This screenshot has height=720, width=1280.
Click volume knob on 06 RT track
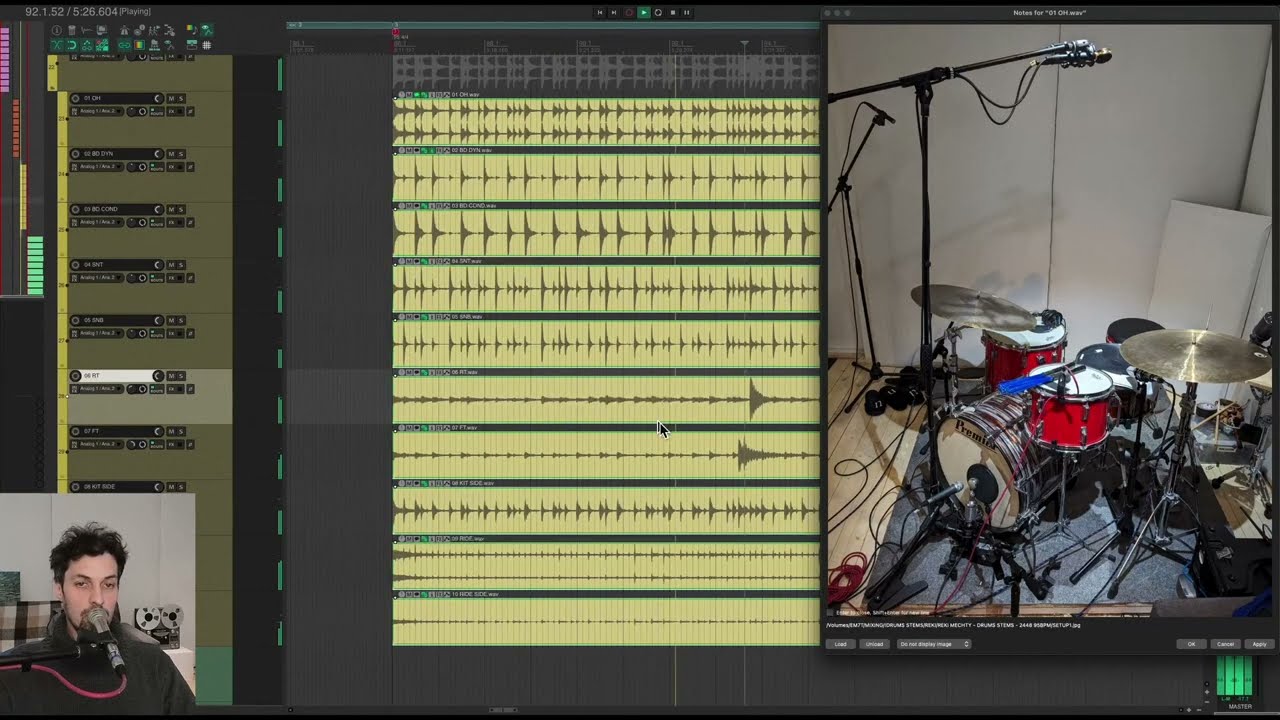click(x=158, y=376)
